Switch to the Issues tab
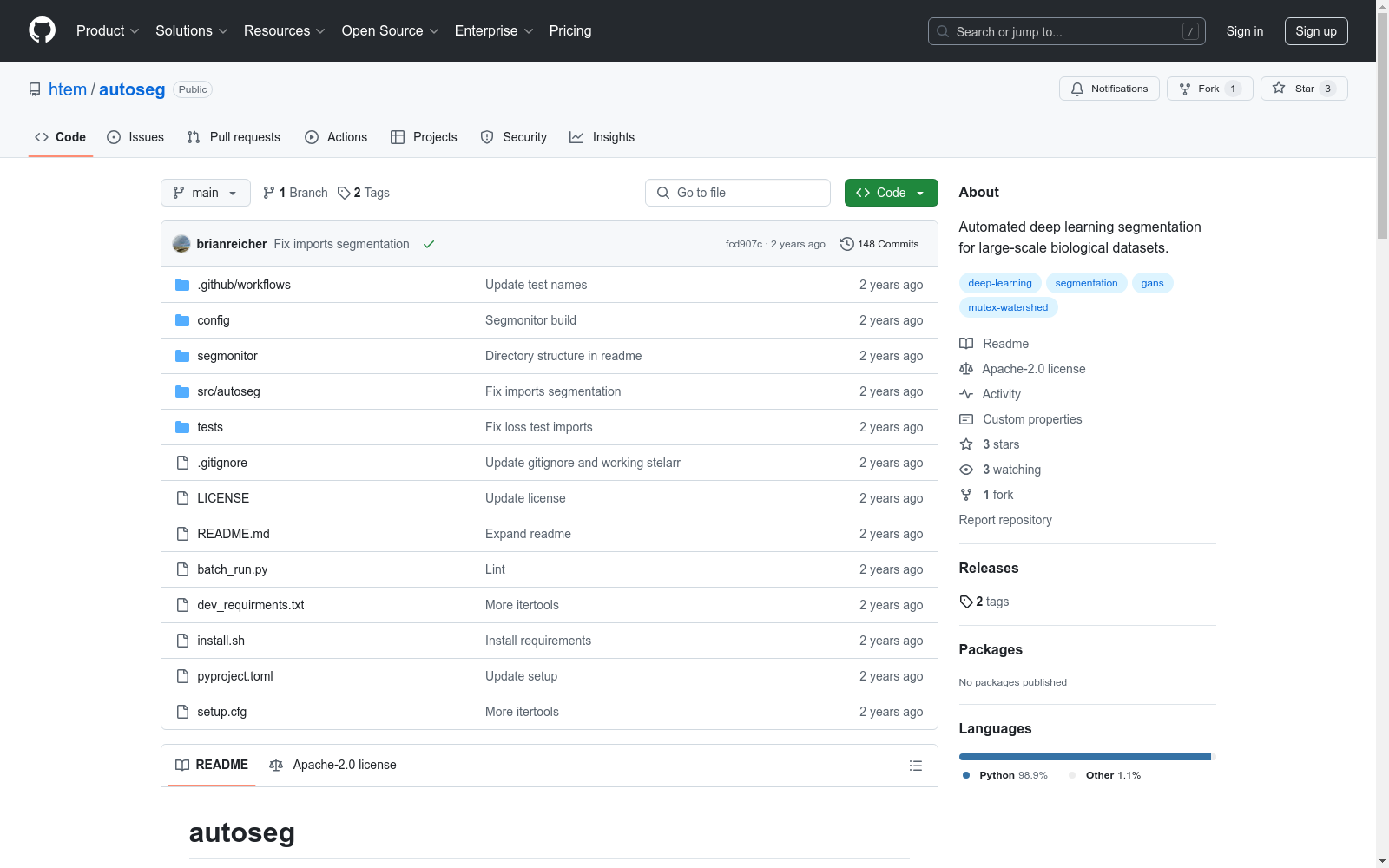The width and height of the screenshot is (1389, 868). point(135,137)
